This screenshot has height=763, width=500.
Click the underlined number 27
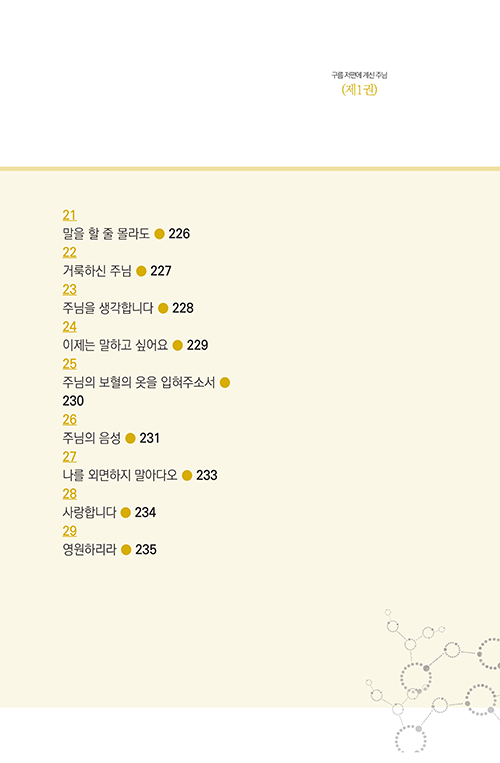(x=70, y=456)
